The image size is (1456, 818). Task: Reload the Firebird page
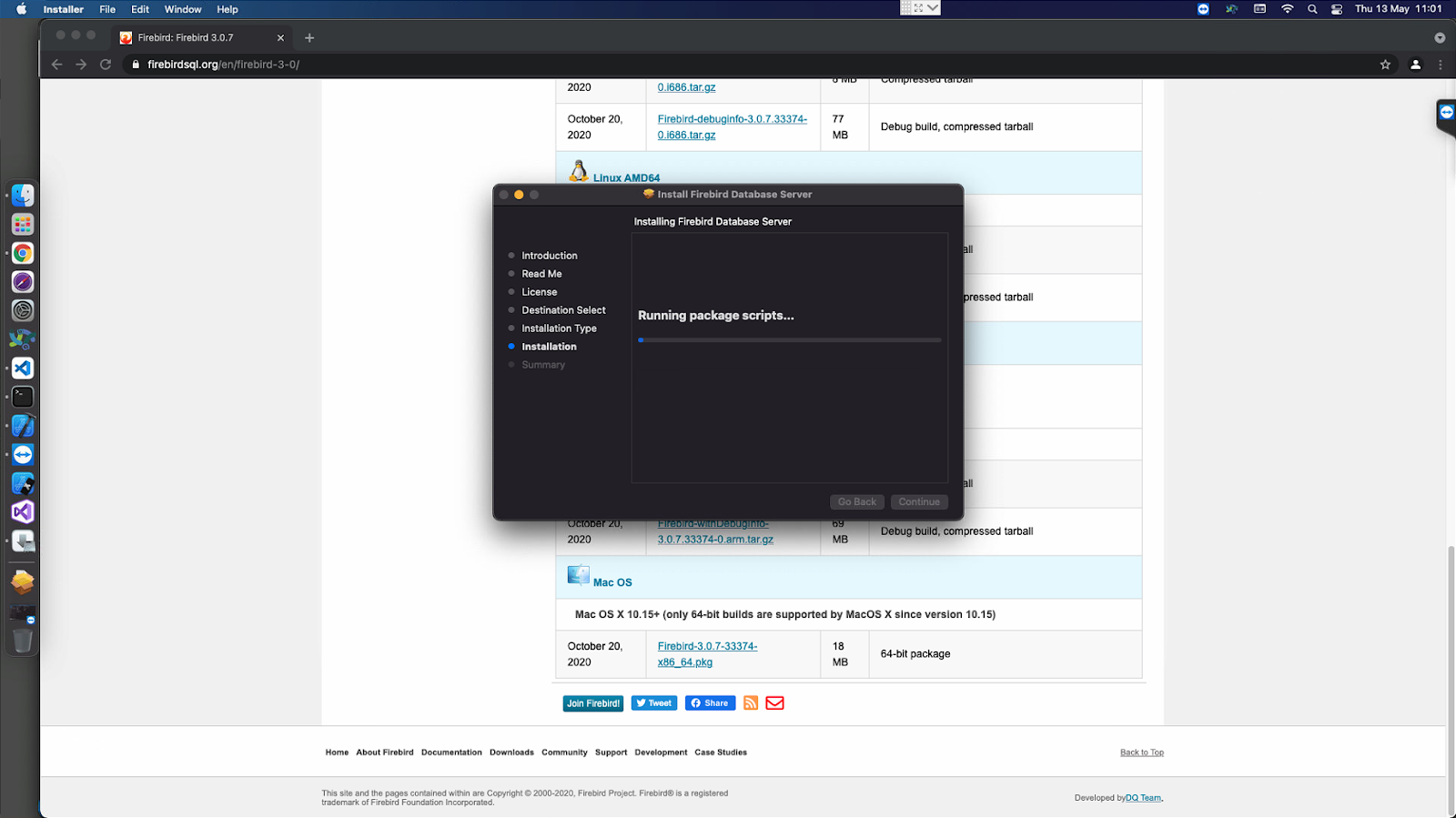coord(106,65)
